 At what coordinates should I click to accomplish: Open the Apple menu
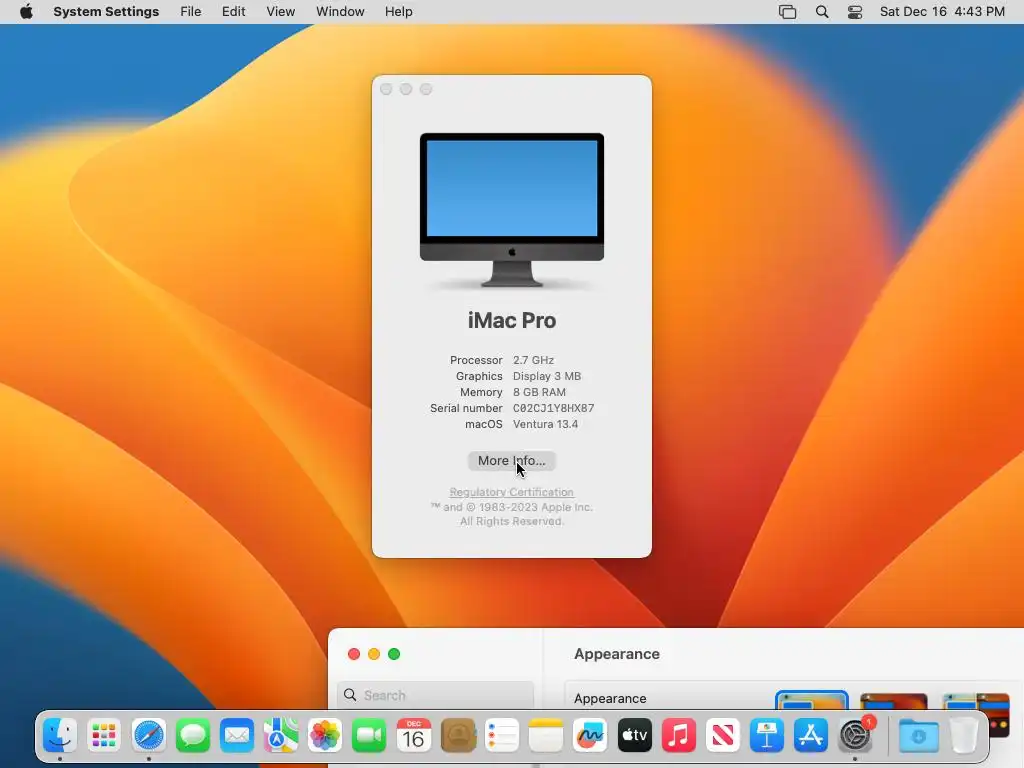tap(26, 12)
